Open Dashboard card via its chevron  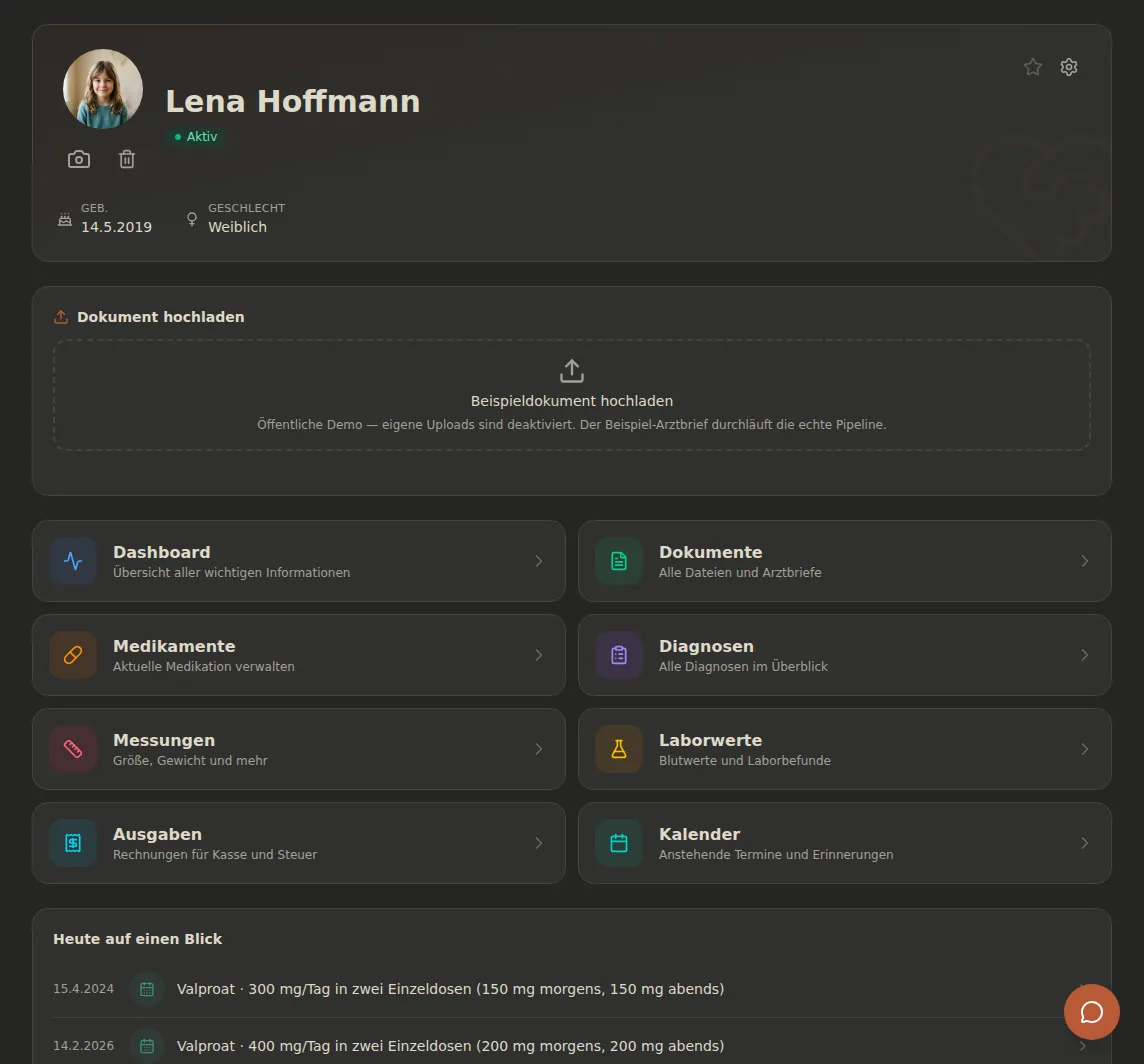tap(538, 561)
